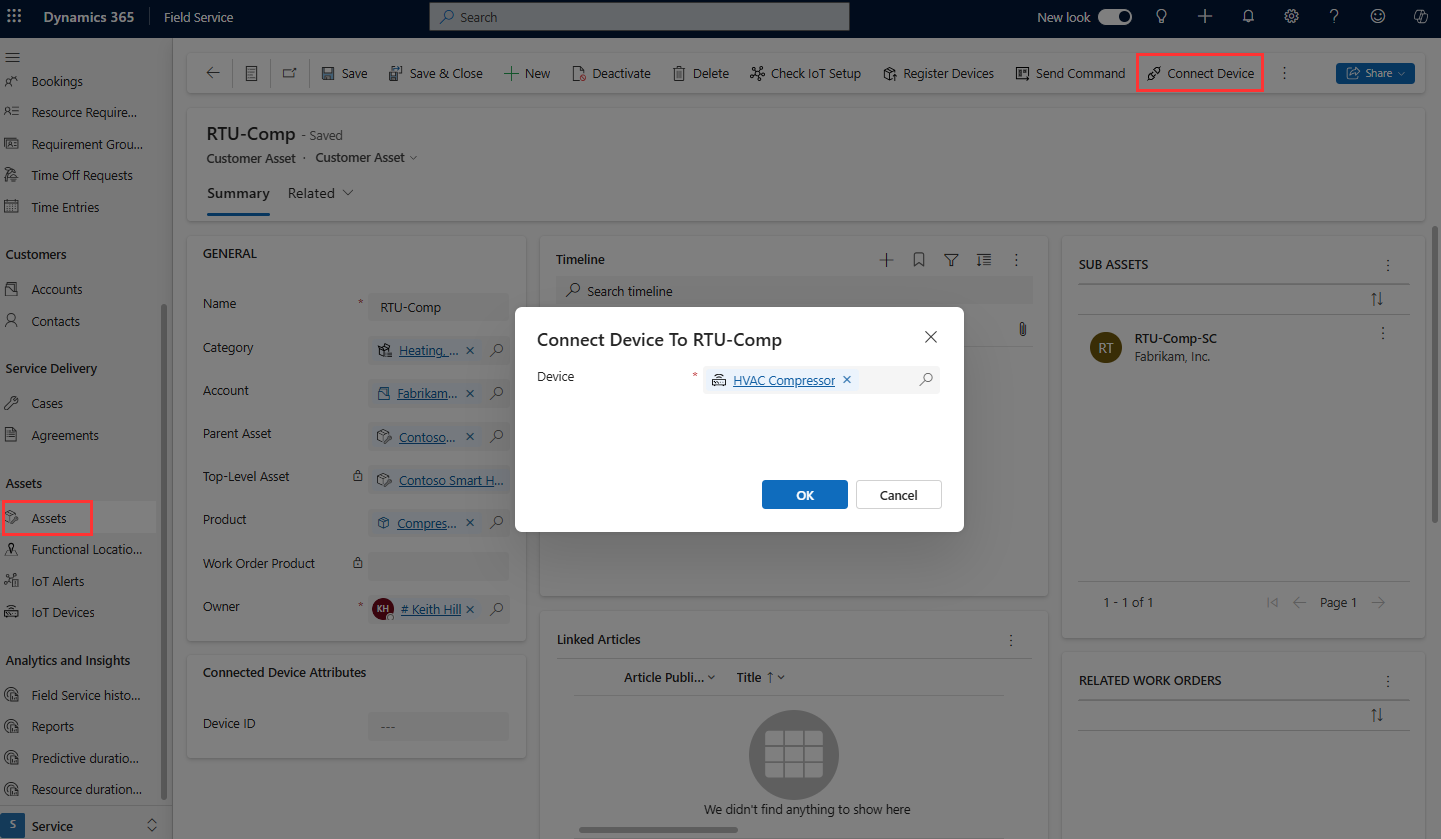Sort the Sub Assets list
Image resolution: width=1441 pixels, height=839 pixels.
(x=1377, y=299)
